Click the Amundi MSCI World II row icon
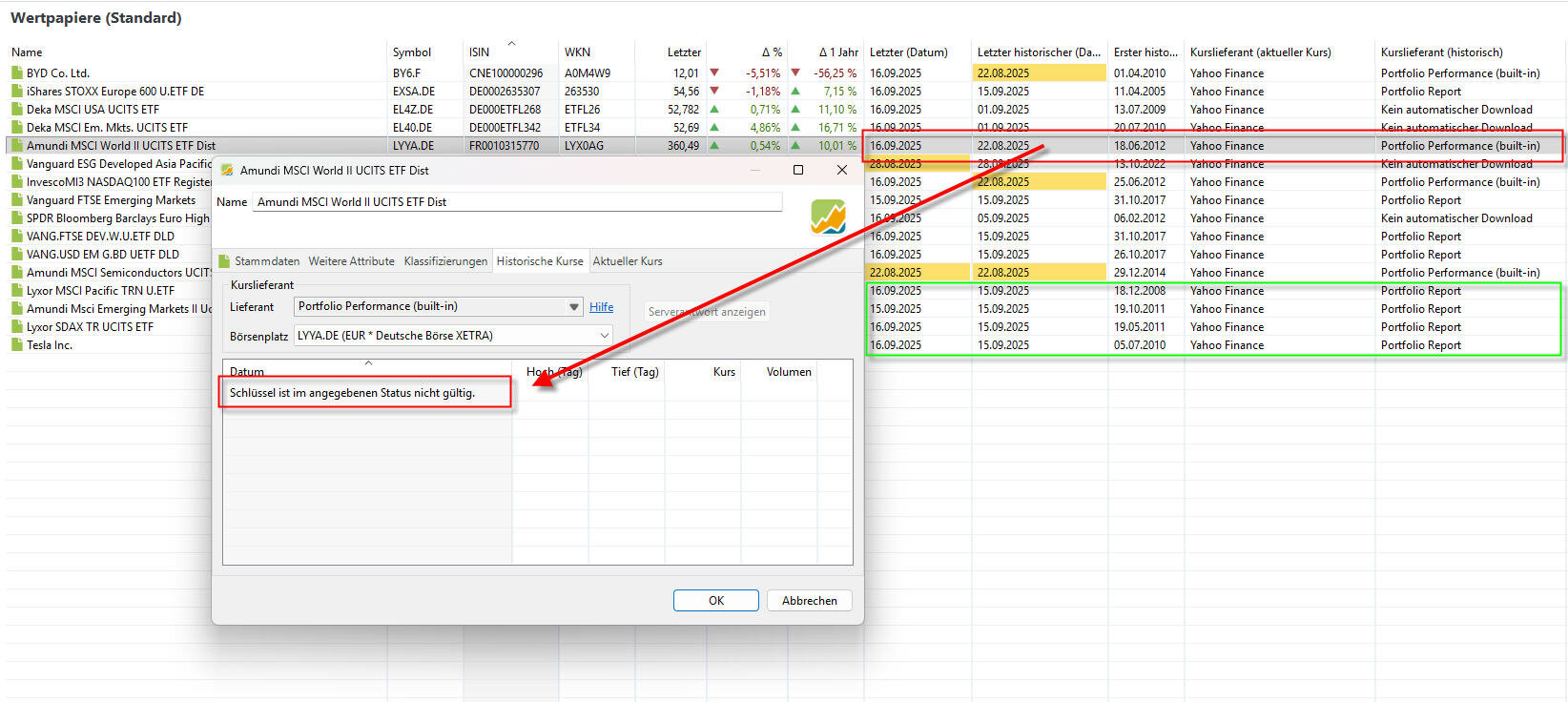1568x702 pixels. pos(16,146)
